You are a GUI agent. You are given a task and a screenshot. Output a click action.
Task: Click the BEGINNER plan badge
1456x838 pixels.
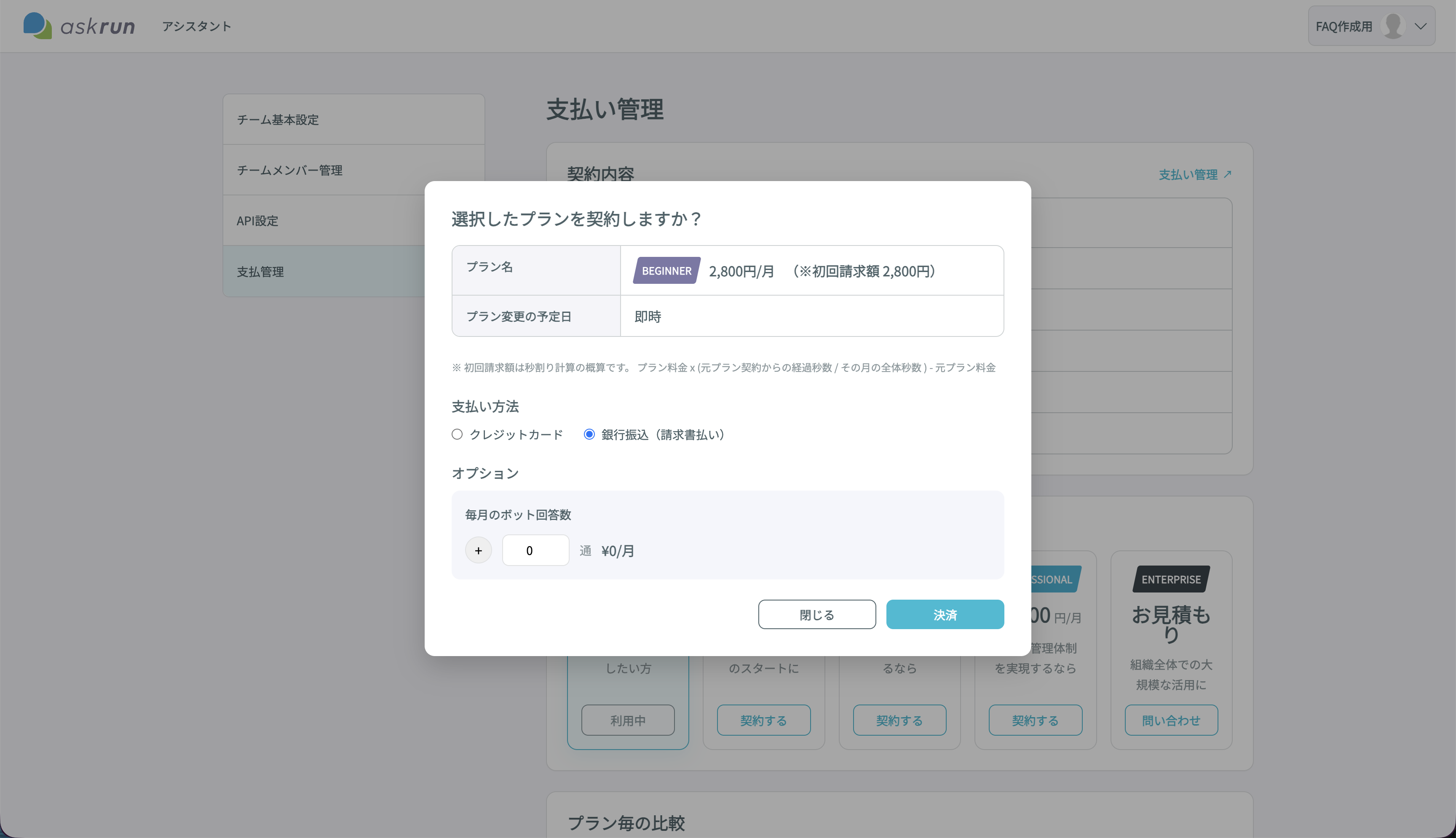point(666,270)
